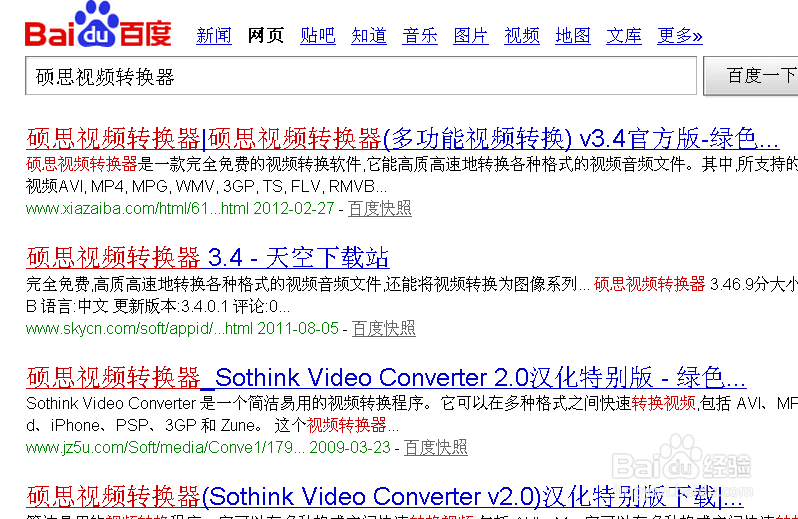
Task: Click the snippet line d、iPhone、PSP、3GP 和 Zune
Action: point(213,425)
